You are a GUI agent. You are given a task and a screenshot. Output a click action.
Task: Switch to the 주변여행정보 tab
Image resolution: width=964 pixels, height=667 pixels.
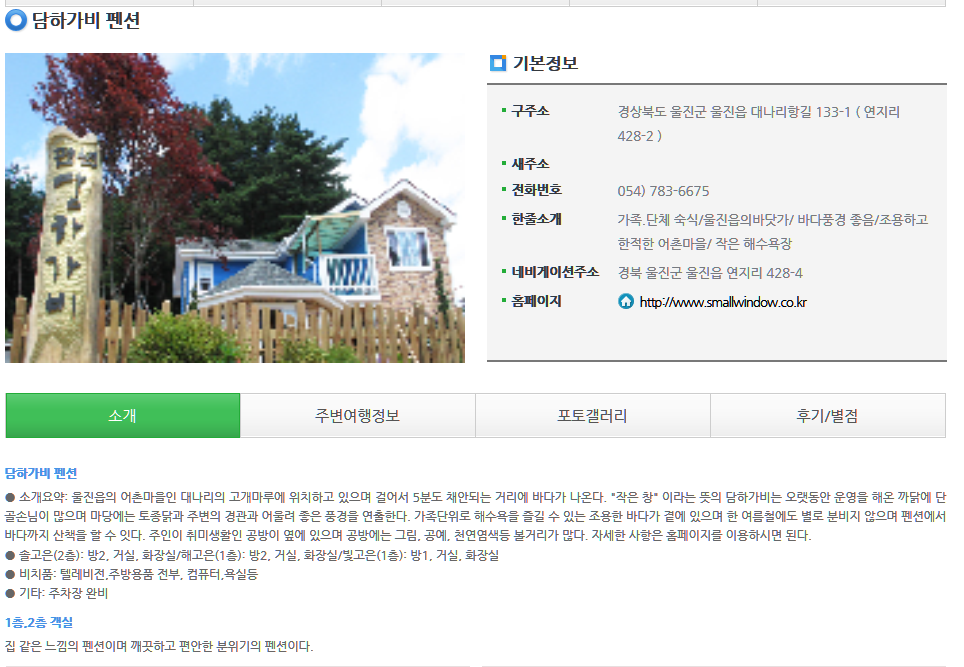pyautogui.click(x=358, y=416)
